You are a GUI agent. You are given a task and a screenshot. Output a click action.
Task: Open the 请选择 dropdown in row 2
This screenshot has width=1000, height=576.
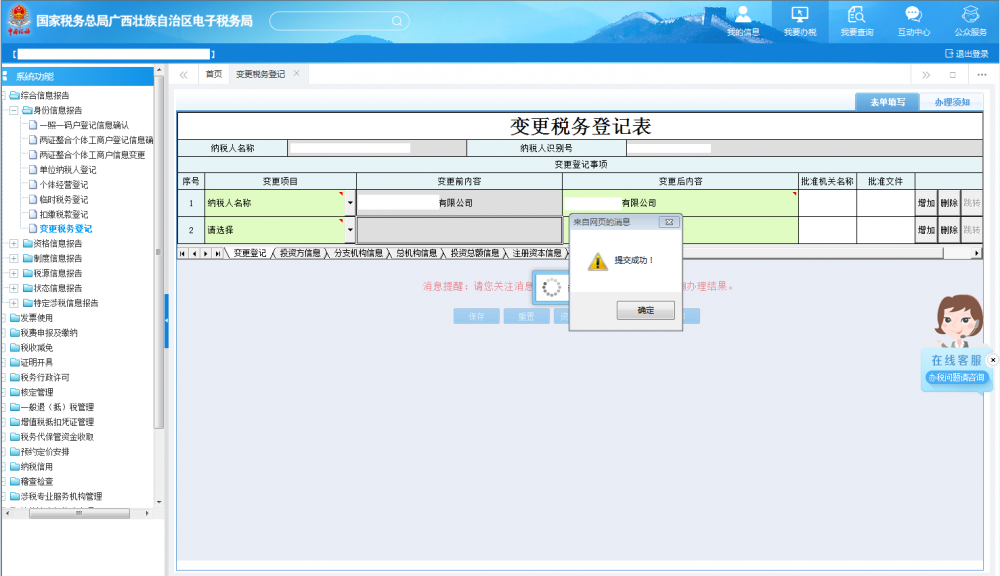click(350, 230)
